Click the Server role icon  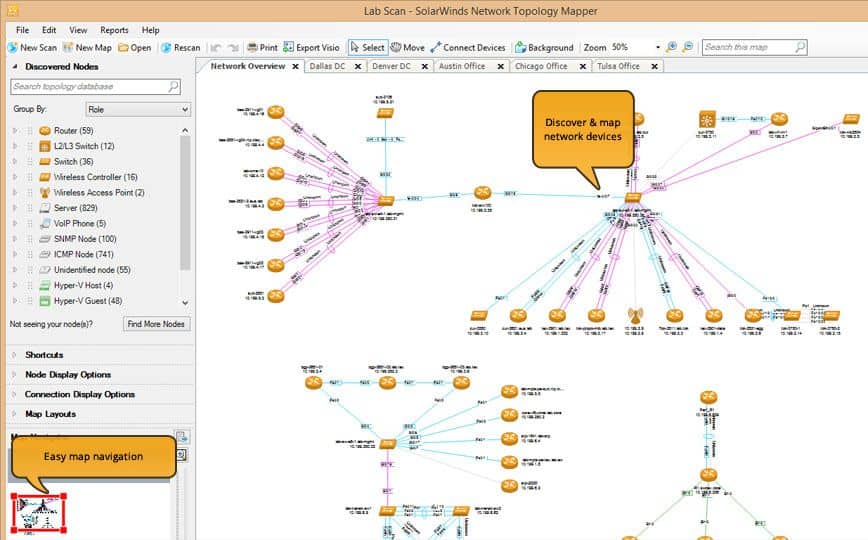coord(45,208)
